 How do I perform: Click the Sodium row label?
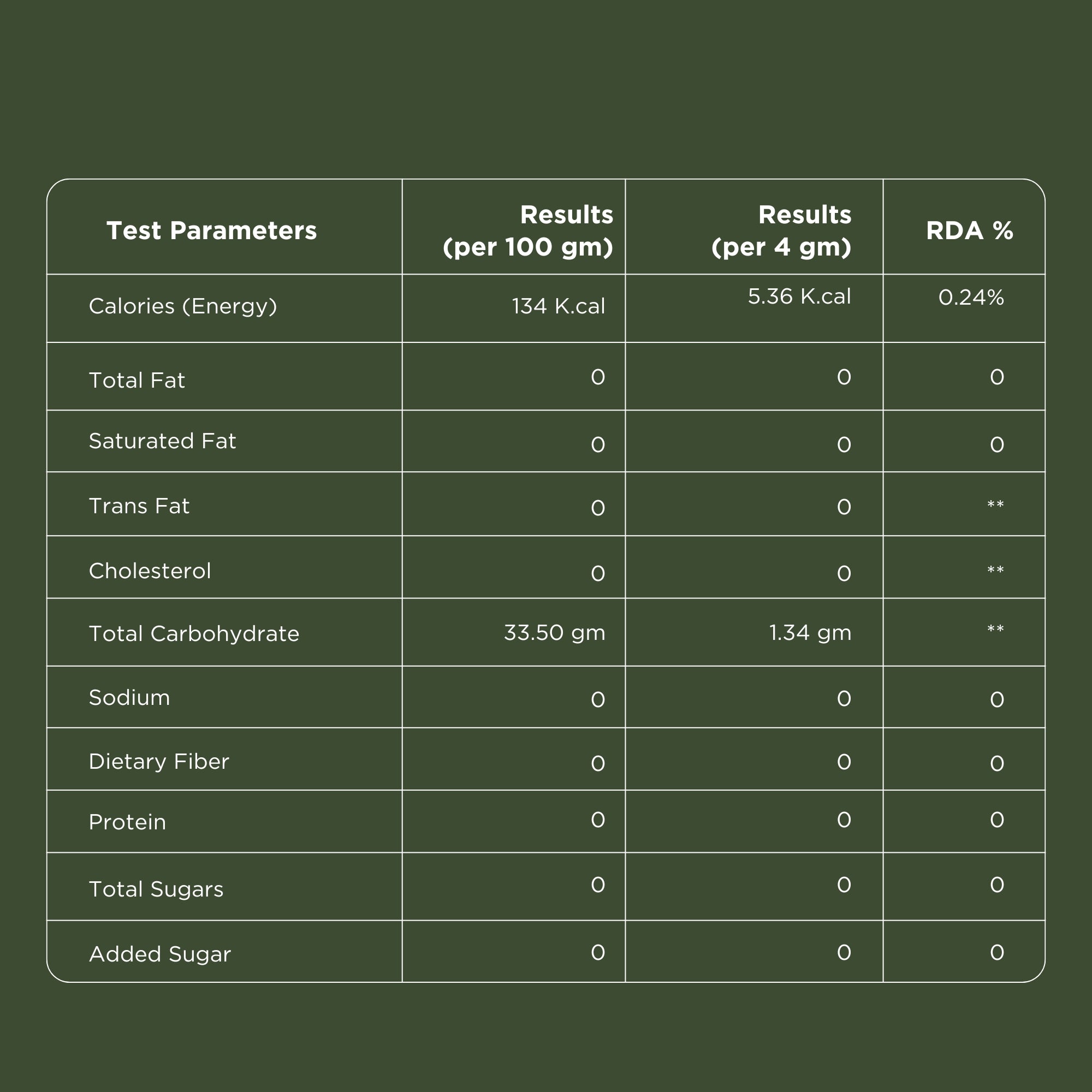click(x=129, y=697)
